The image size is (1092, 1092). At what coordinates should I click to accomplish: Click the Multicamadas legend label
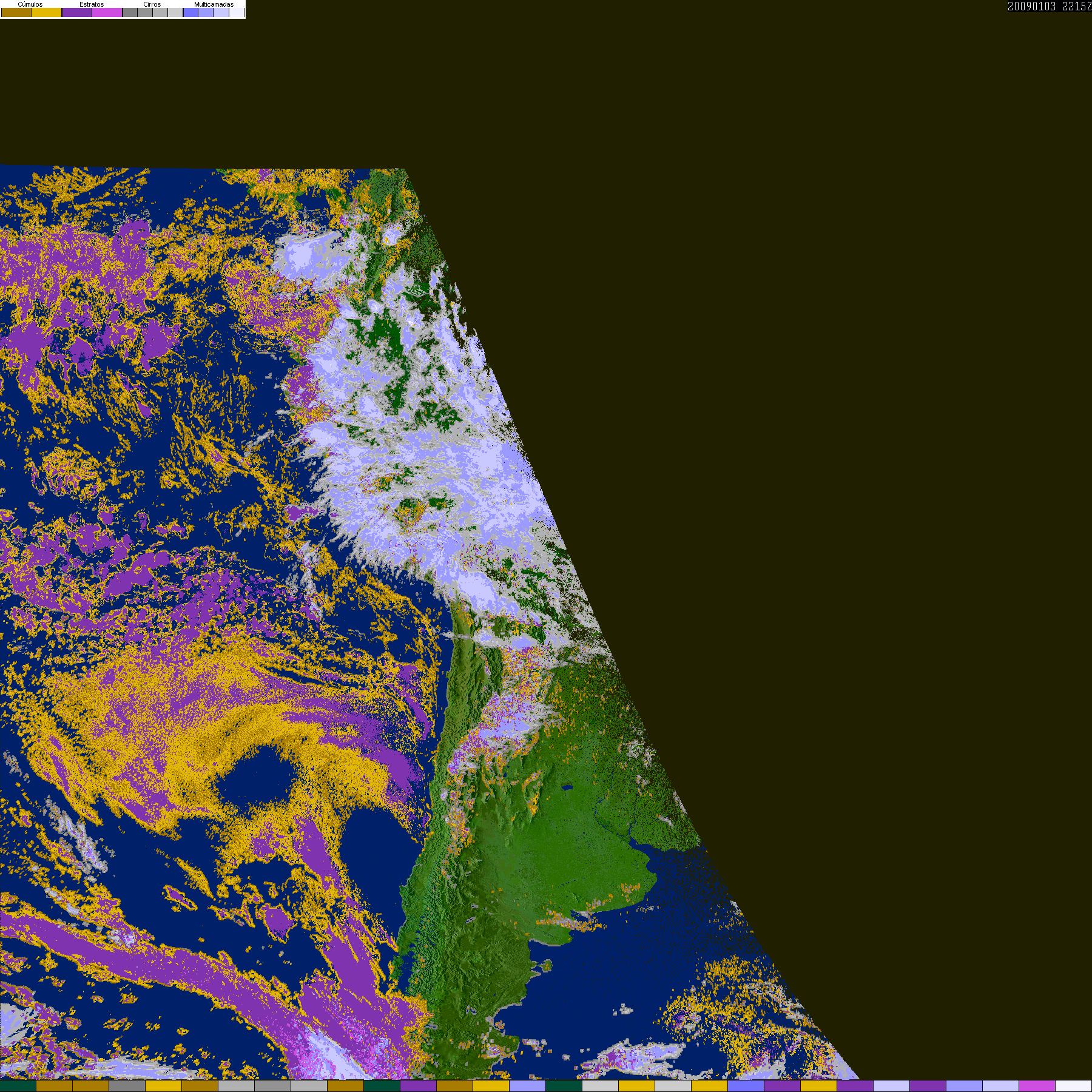[x=214, y=4]
